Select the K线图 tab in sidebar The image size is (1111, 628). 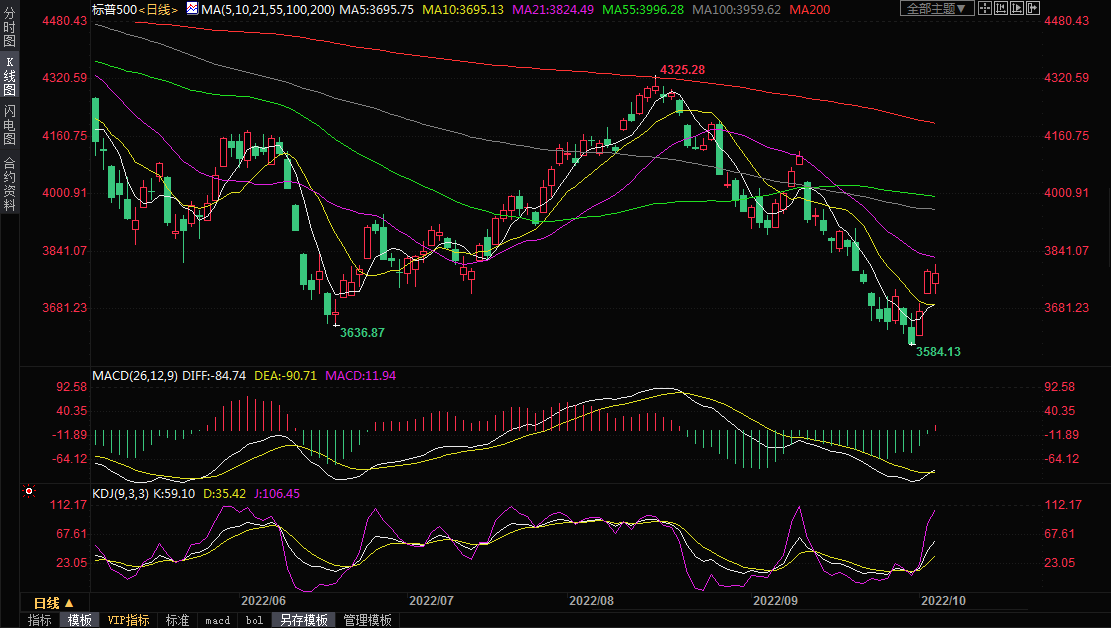[10, 76]
